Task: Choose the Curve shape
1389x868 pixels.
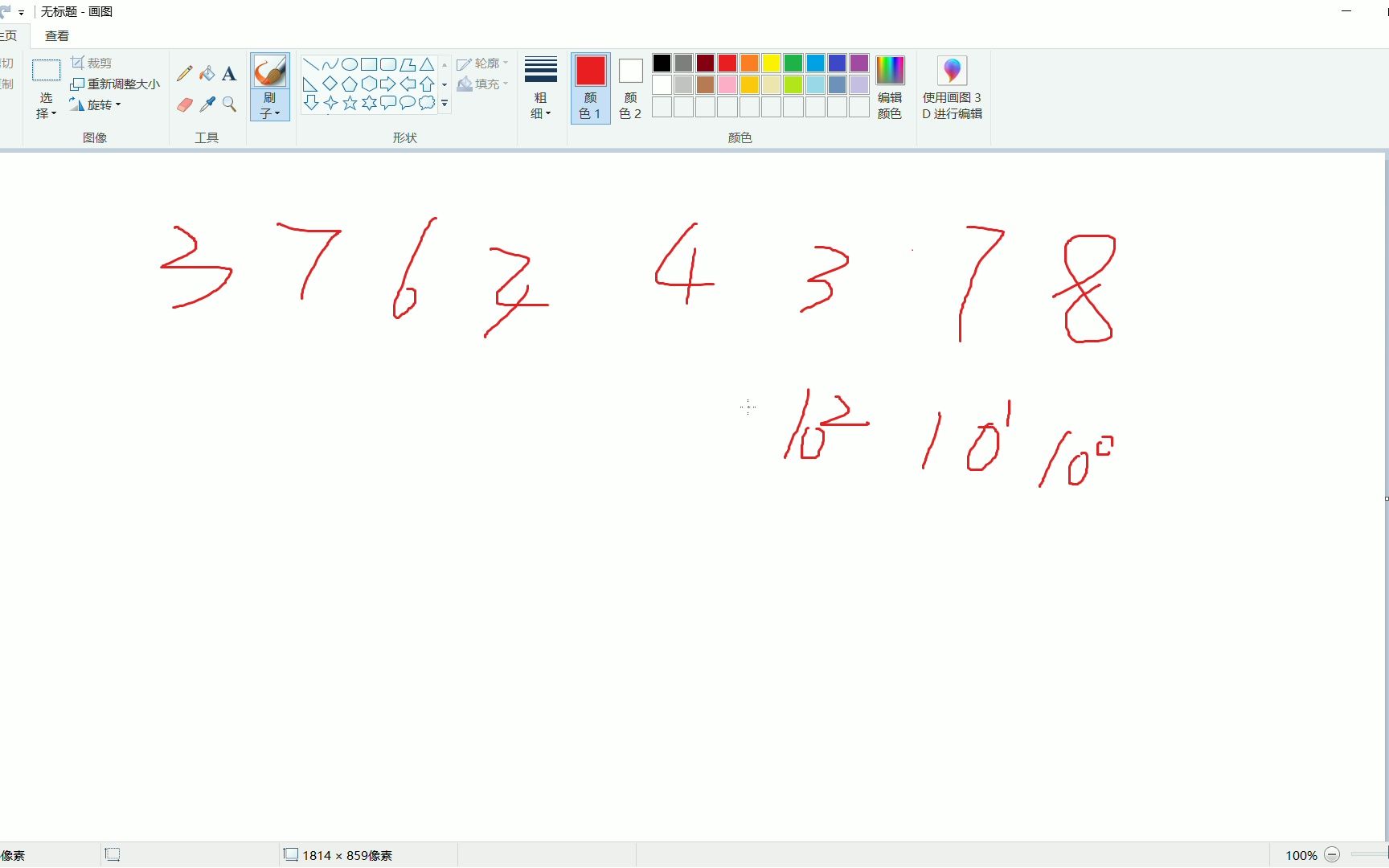Action: pos(330,64)
